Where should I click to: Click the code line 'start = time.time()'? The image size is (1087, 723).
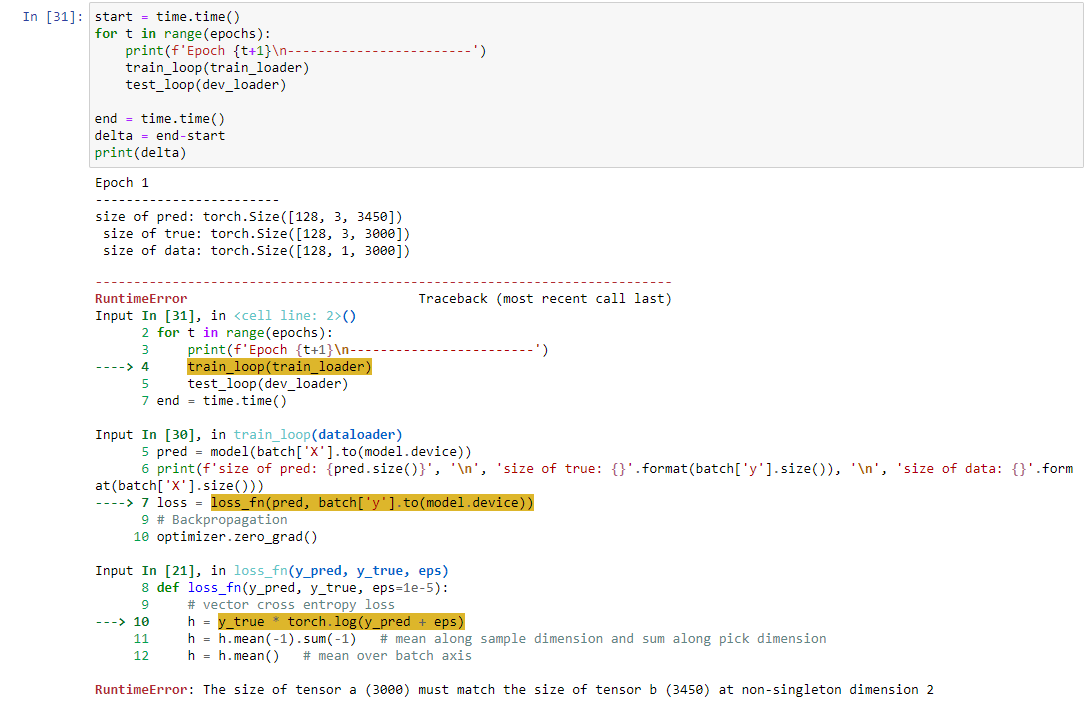[x=167, y=17]
